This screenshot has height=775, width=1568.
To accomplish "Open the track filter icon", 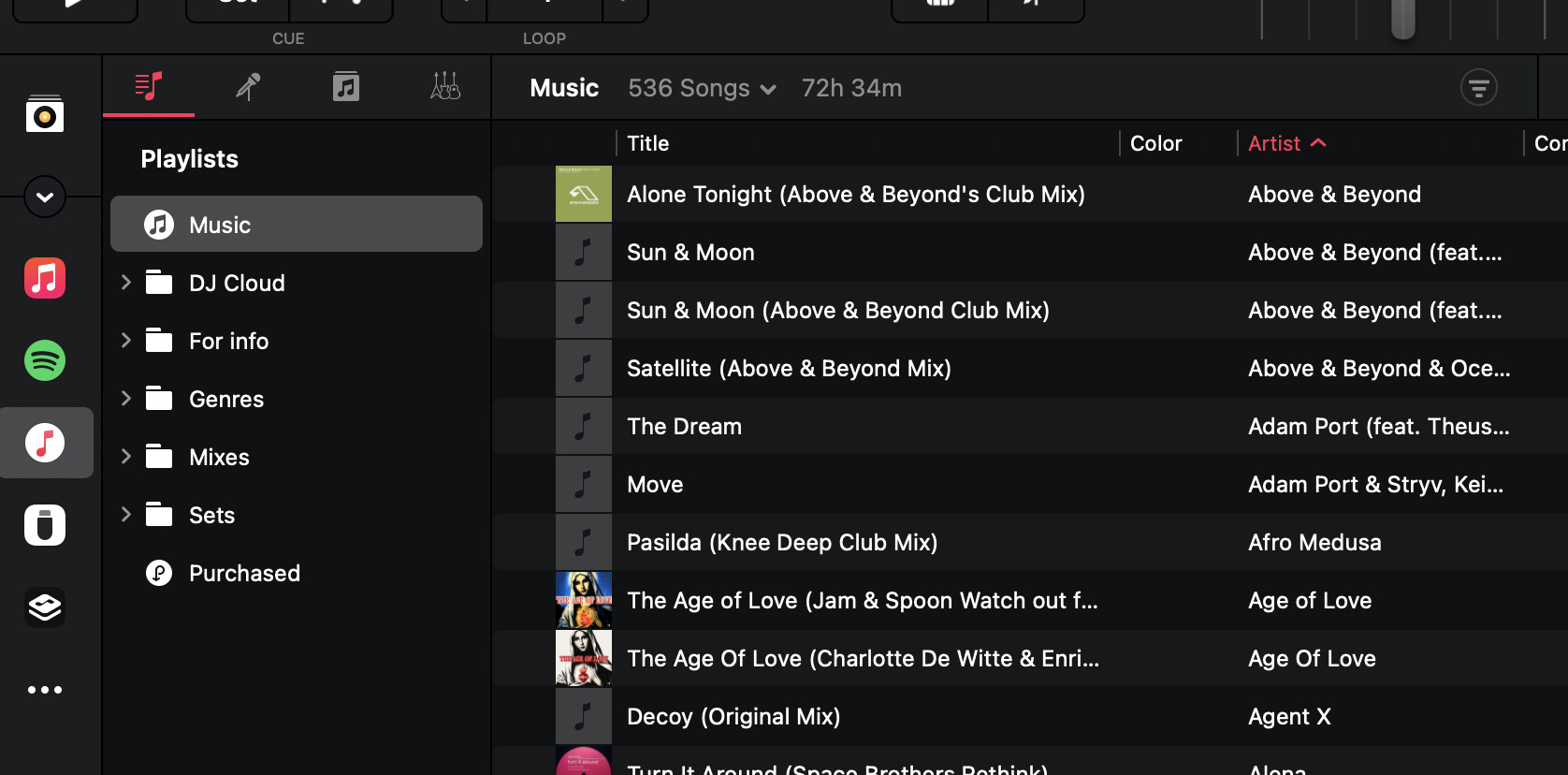I will 1478,88.
